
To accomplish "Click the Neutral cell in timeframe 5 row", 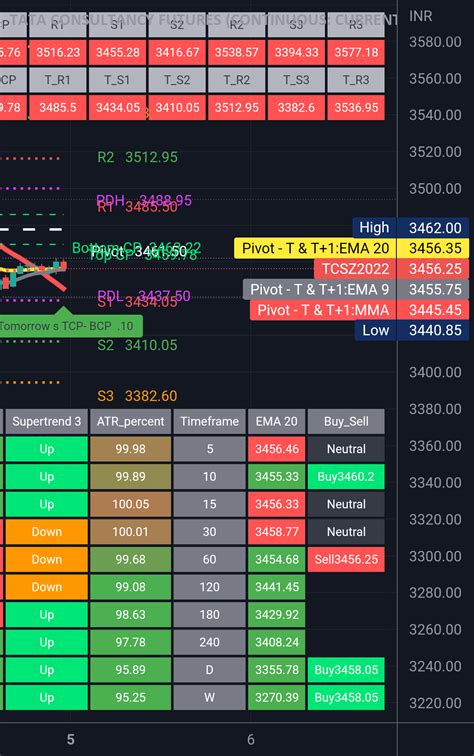I will [346, 449].
